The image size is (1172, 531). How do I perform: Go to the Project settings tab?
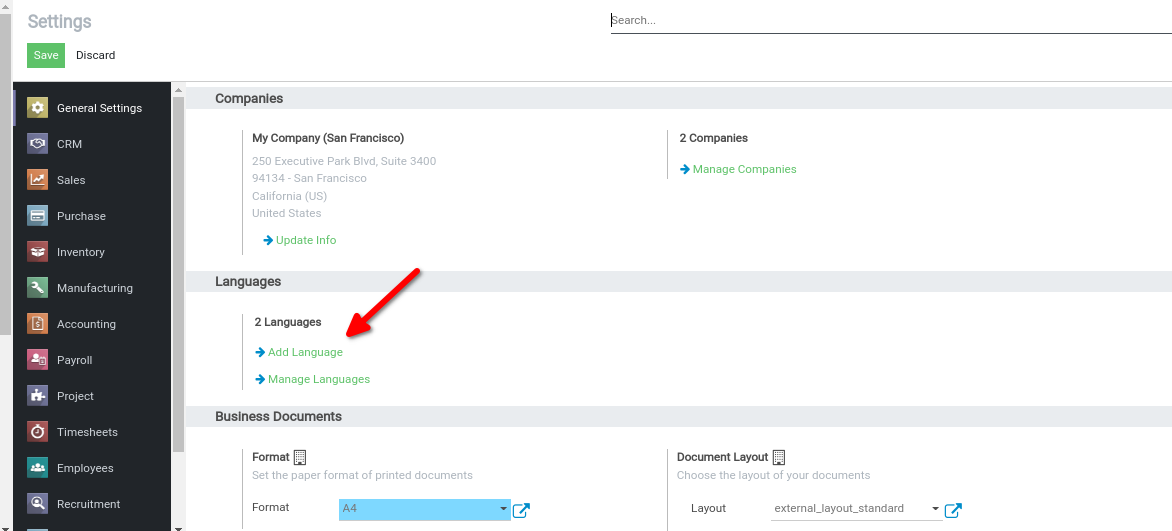(x=75, y=396)
